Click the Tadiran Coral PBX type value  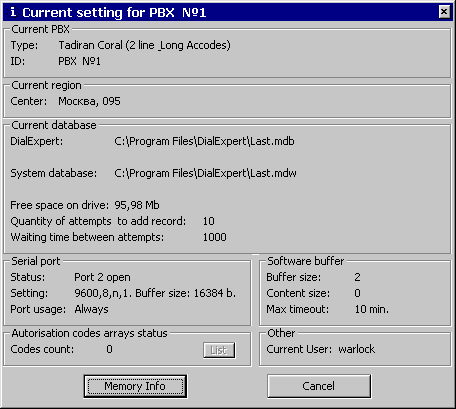click(144, 45)
